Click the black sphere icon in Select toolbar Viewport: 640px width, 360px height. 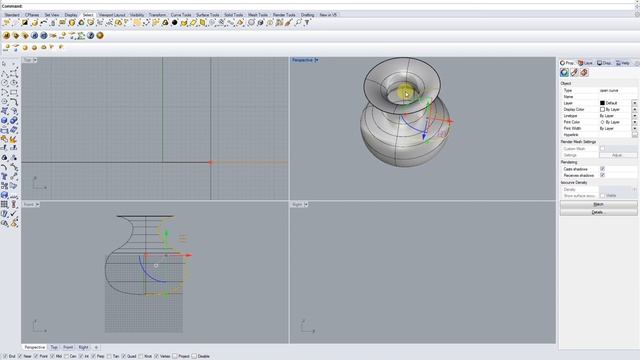pos(175,23)
